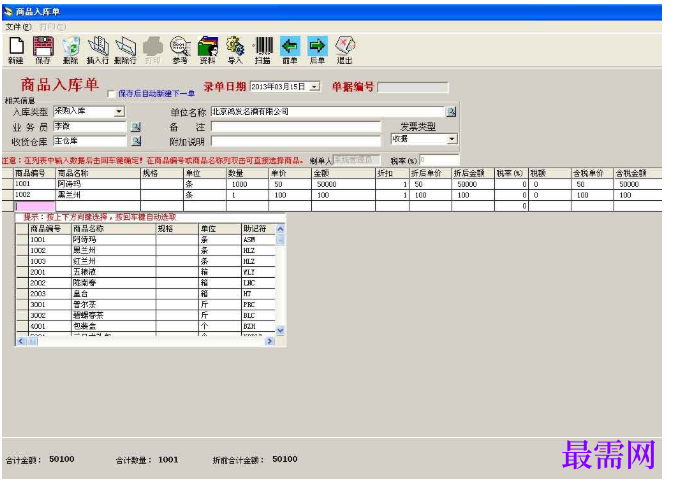Click the 扫描 (Scan) barcode icon
The image size is (674, 486).
[x=263, y=50]
